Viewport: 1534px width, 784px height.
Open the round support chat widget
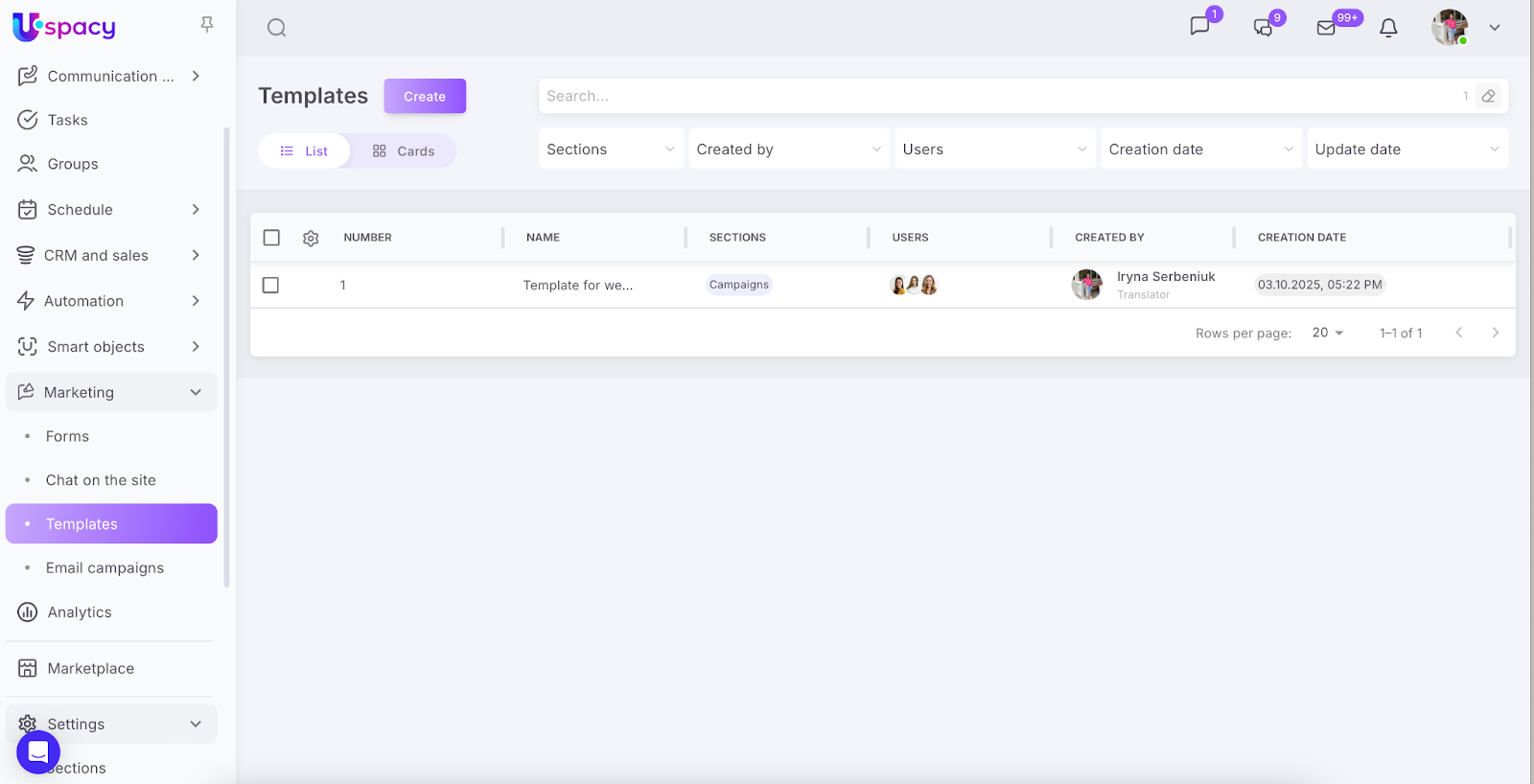click(38, 752)
